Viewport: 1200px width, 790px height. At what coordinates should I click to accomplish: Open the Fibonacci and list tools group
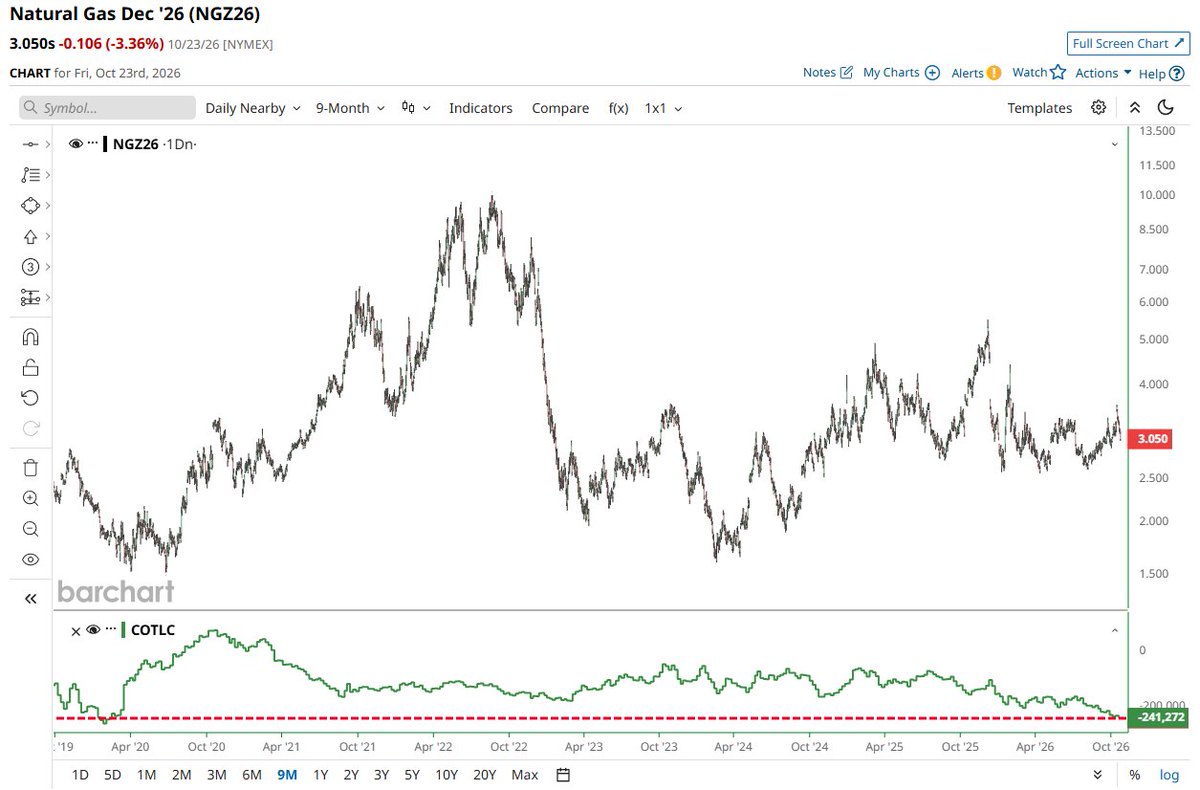click(x=30, y=175)
